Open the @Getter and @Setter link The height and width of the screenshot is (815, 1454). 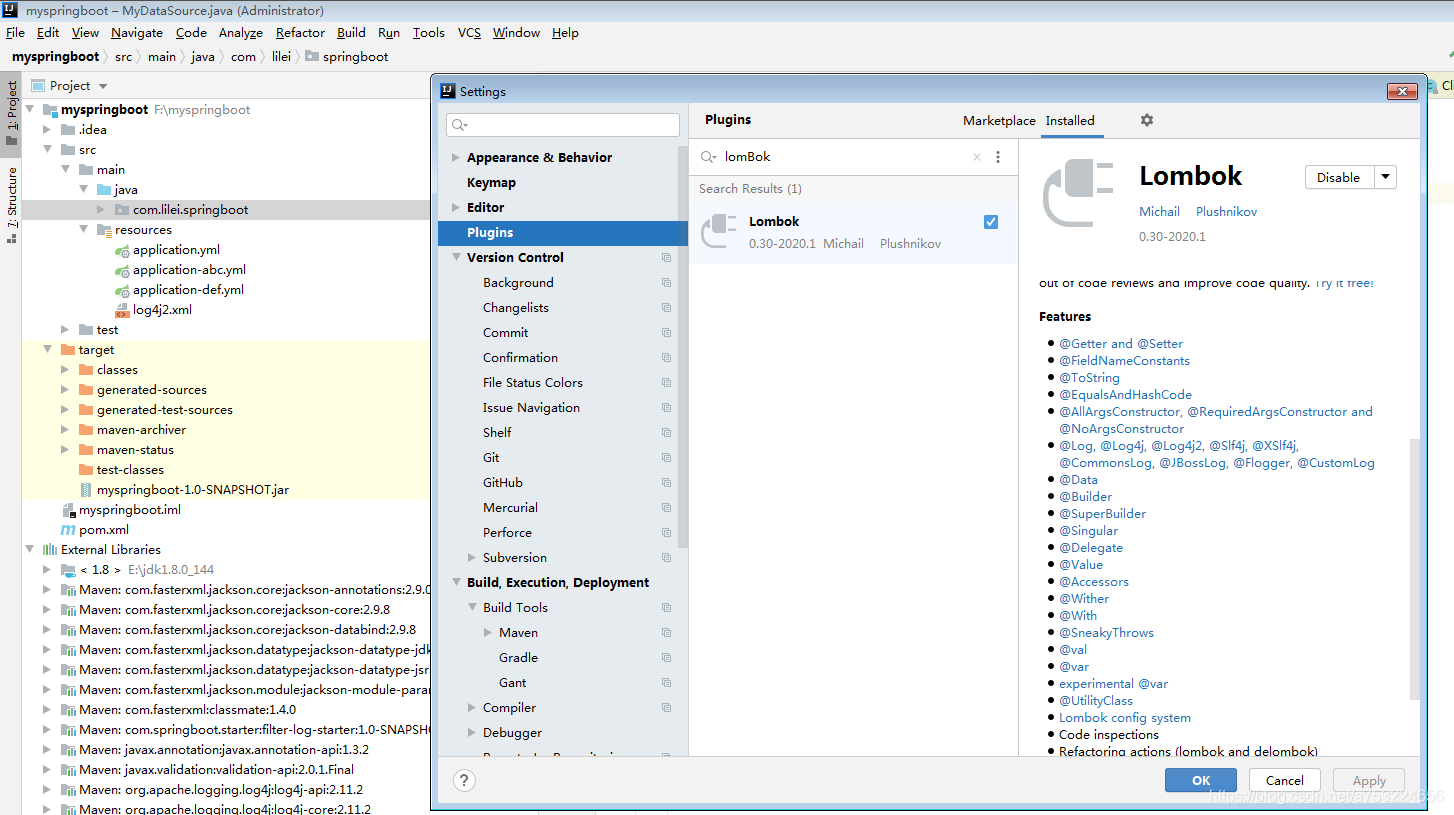pyautogui.click(x=1121, y=344)
